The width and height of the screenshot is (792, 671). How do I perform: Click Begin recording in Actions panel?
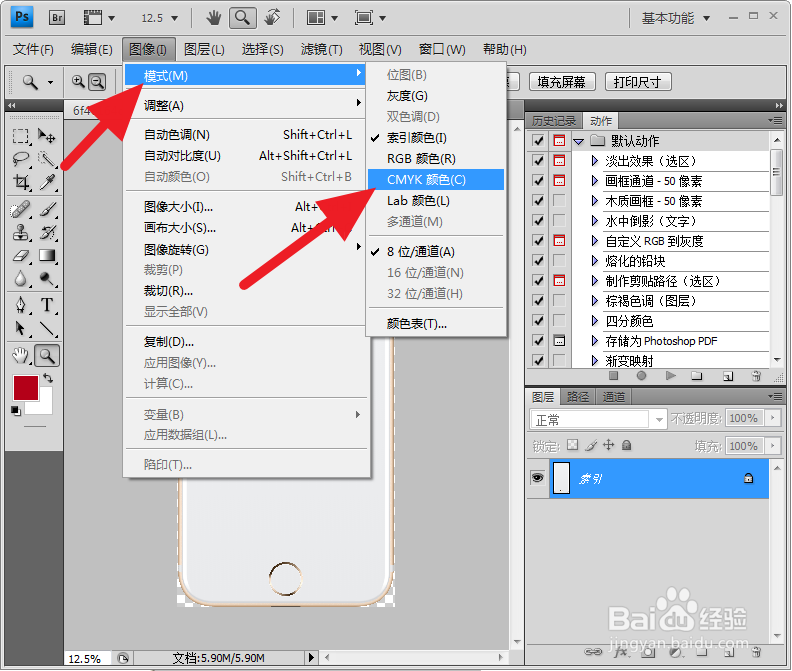[641, 375]
